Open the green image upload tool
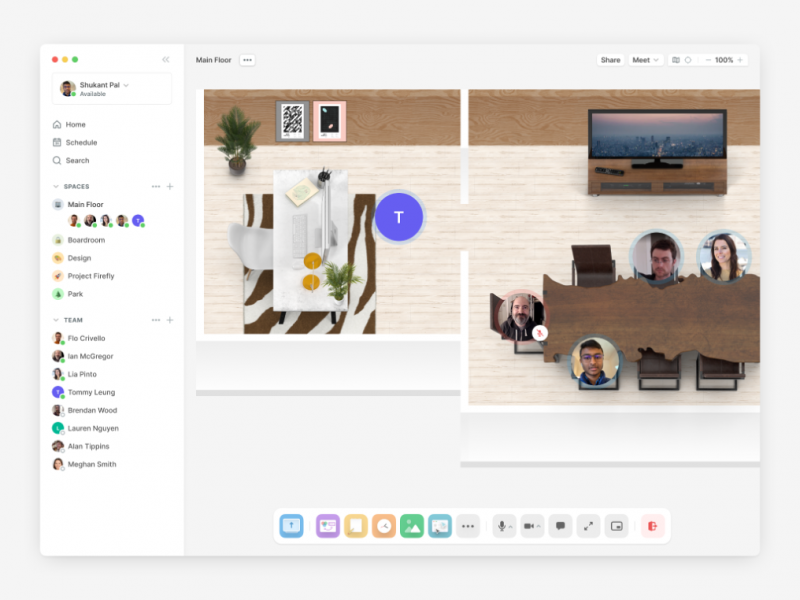 pos(412,525)
